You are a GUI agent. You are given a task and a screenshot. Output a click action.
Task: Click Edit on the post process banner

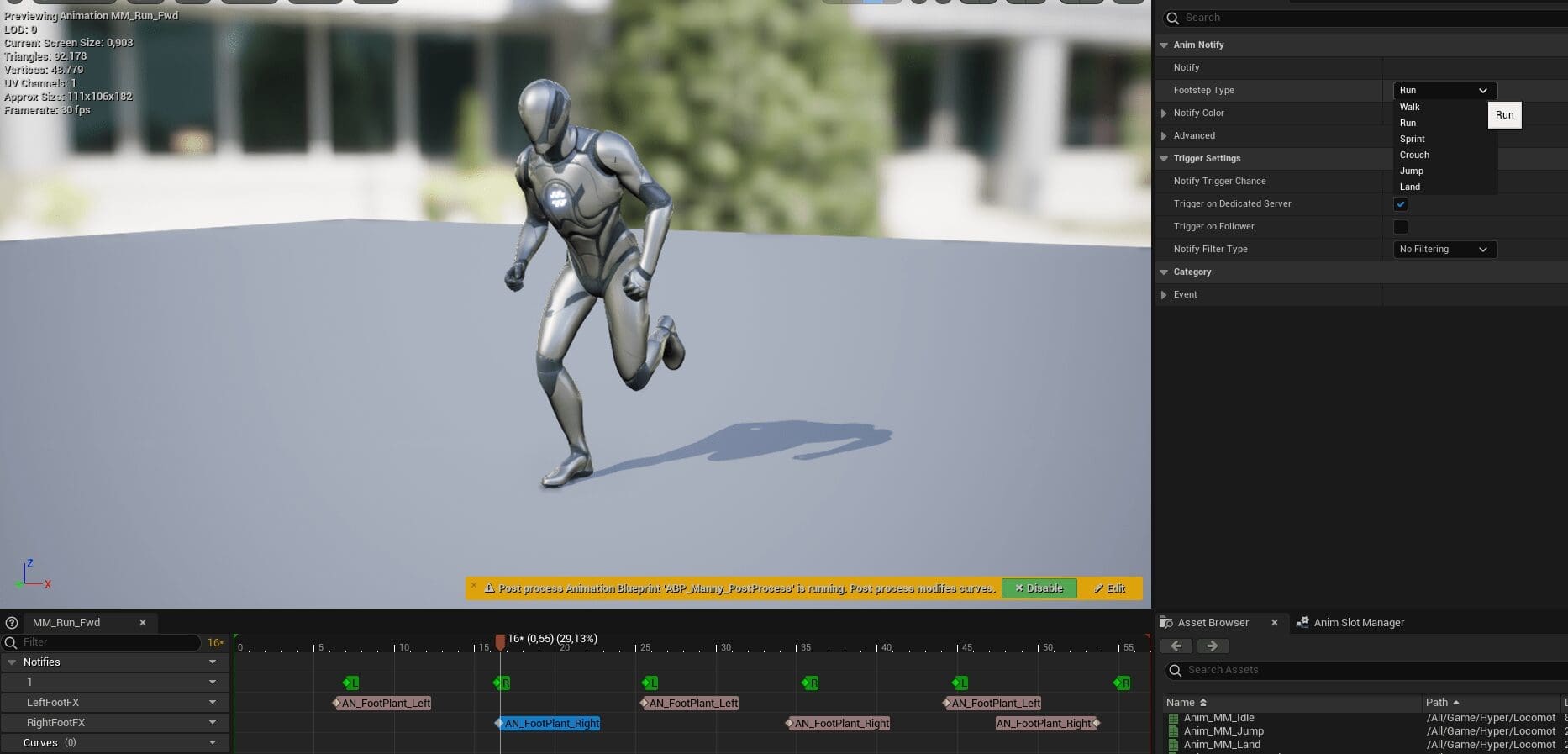point(1110,588)
